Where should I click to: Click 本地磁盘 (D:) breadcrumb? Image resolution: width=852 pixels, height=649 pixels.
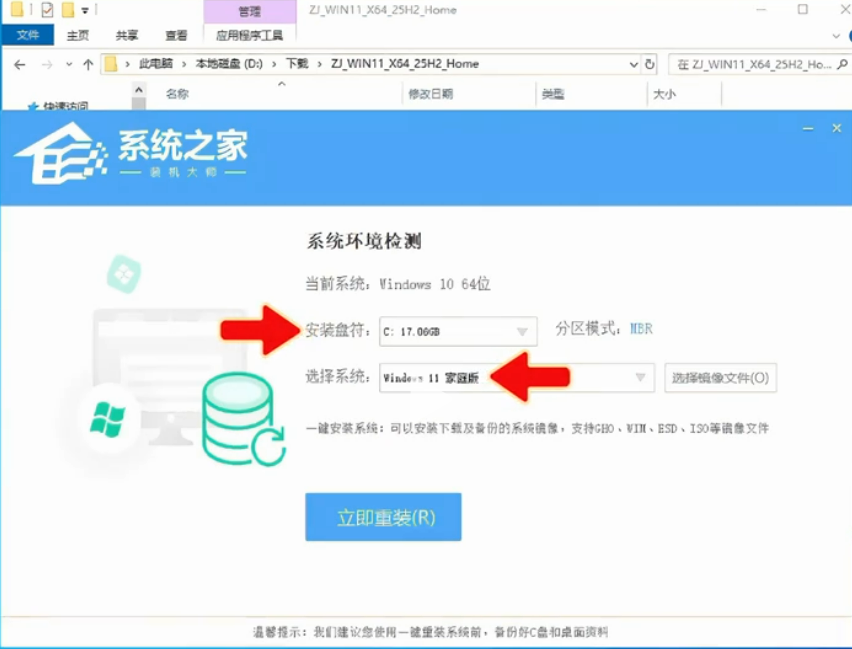(229, 64)
